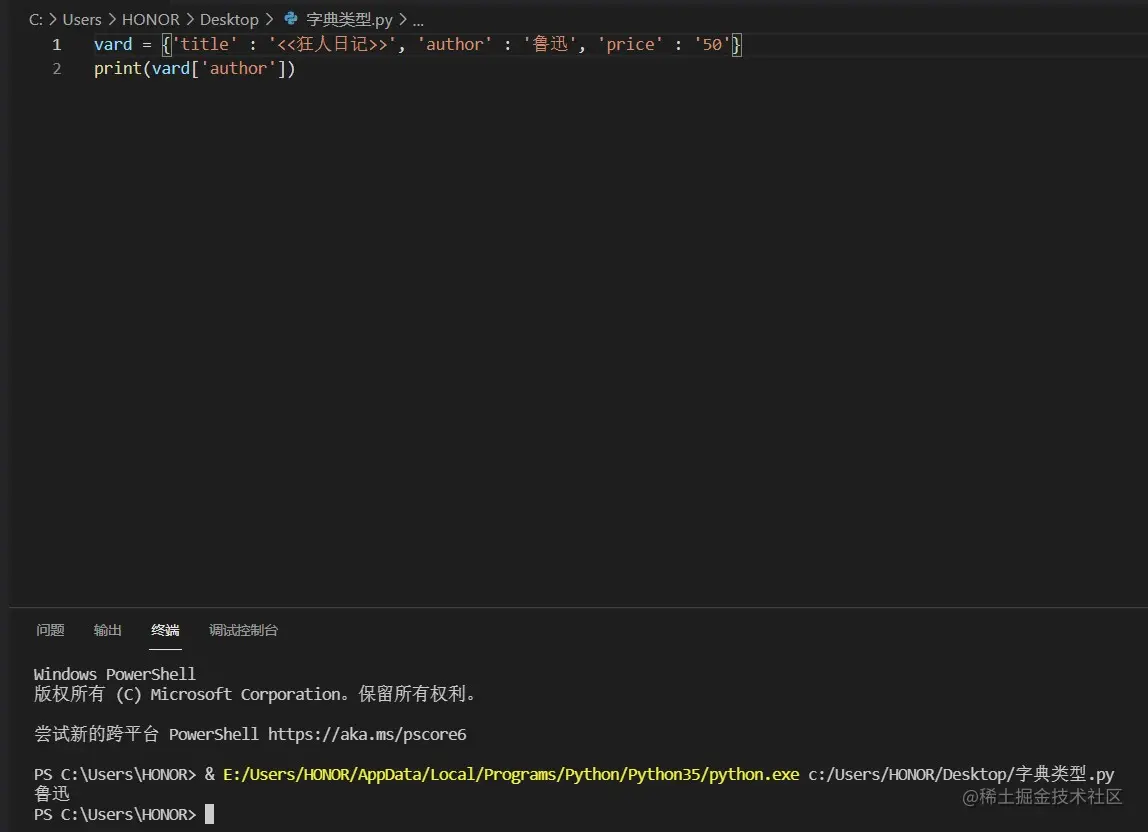The width and height of the screenshot is (1148, 832).
Task: Click the highlighted closing brace on line 1
Action: pyautogui.click(x=737, y=45)
